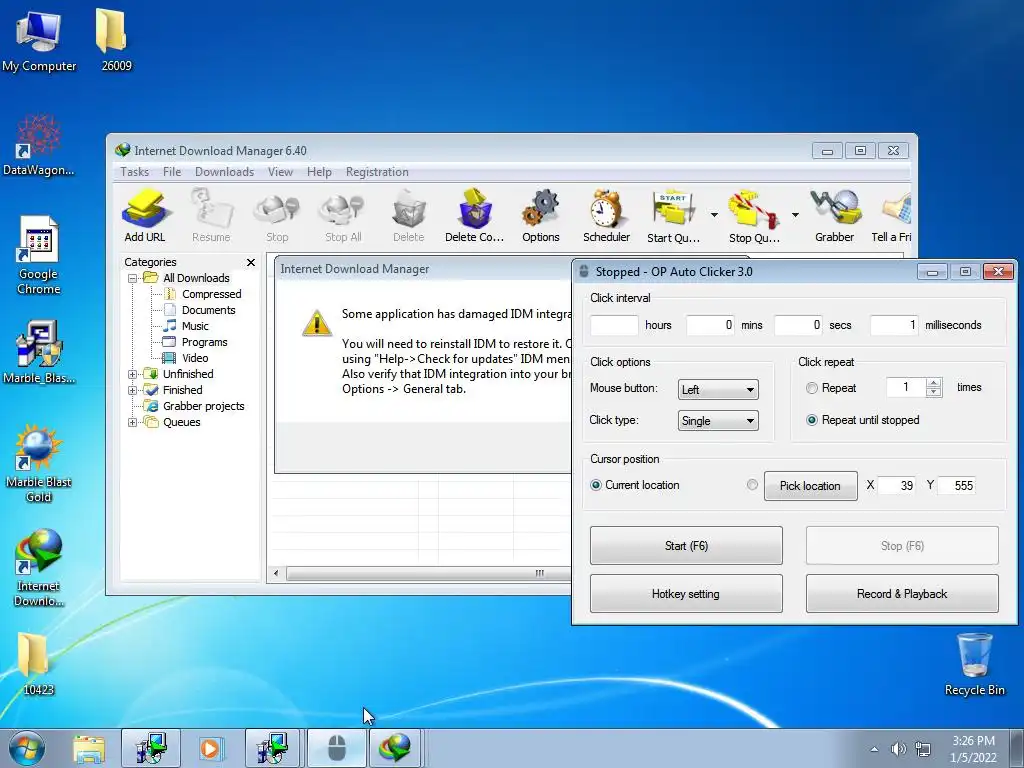Screen dimensions: 1024x768
Task: Click the Add URL toolbar icon in IDM
Action: (x=145, y=216)
